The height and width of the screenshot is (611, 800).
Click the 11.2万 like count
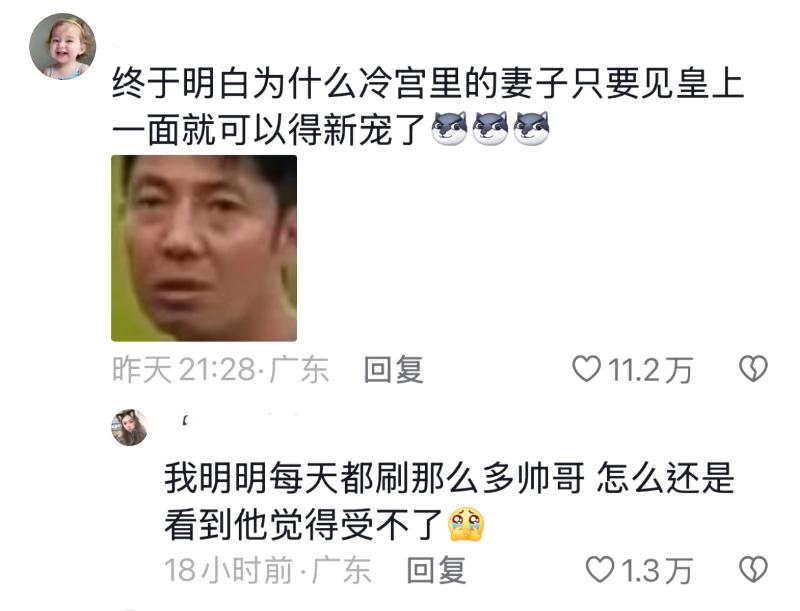coord(650,370)
